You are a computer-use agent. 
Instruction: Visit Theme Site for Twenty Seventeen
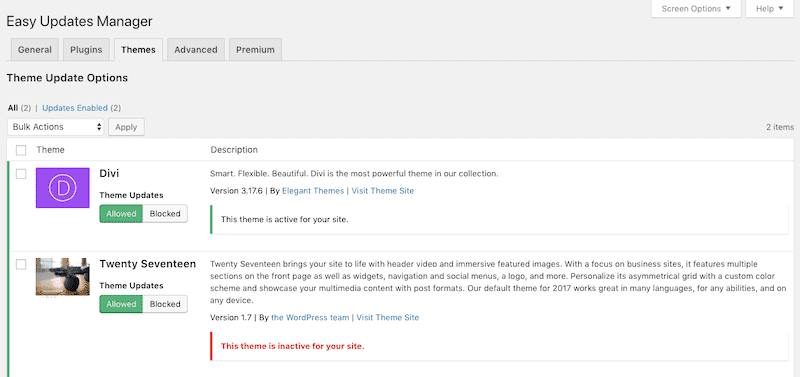coord(388,317)
